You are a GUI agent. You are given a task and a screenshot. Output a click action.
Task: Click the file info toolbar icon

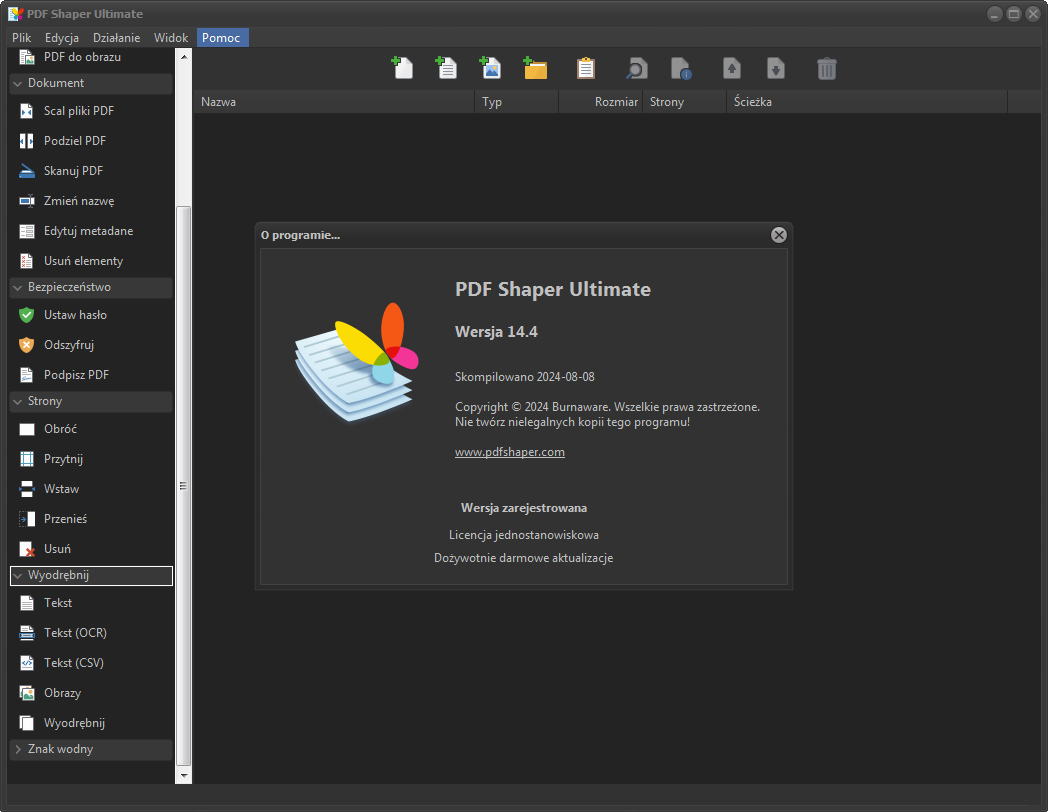pos(681,68)
